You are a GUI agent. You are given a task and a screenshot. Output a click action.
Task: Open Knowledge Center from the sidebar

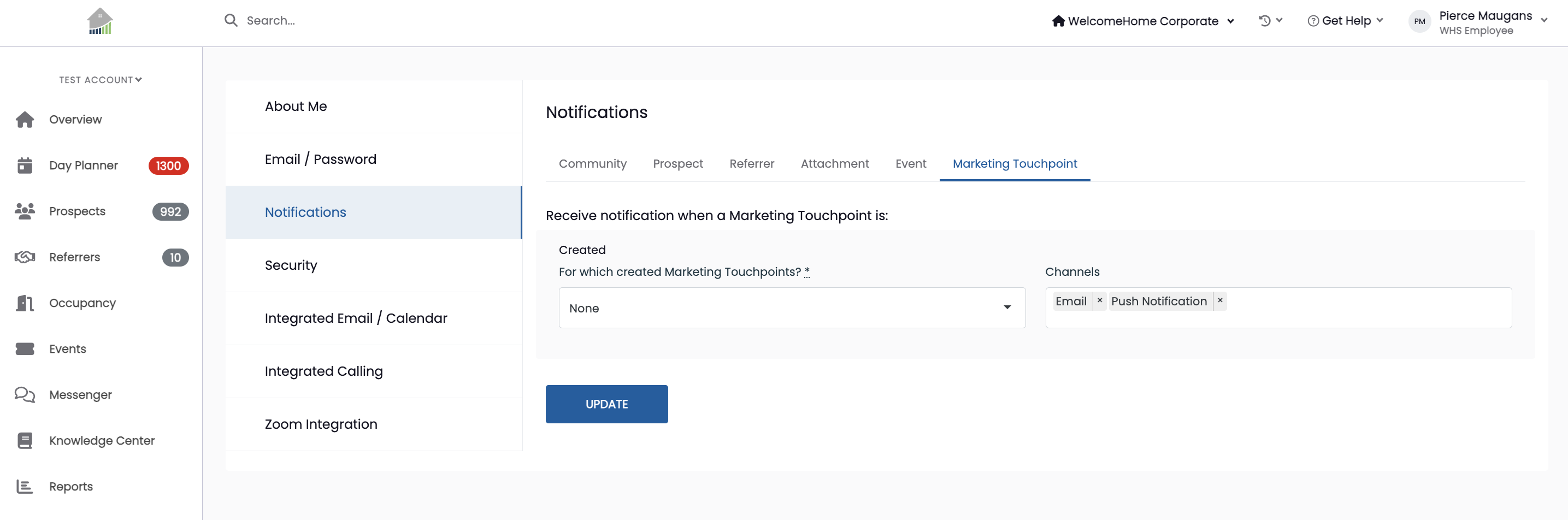[102, 441]
